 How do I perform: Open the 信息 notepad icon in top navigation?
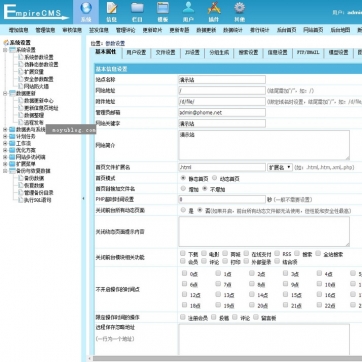click(x=112, y=8)
